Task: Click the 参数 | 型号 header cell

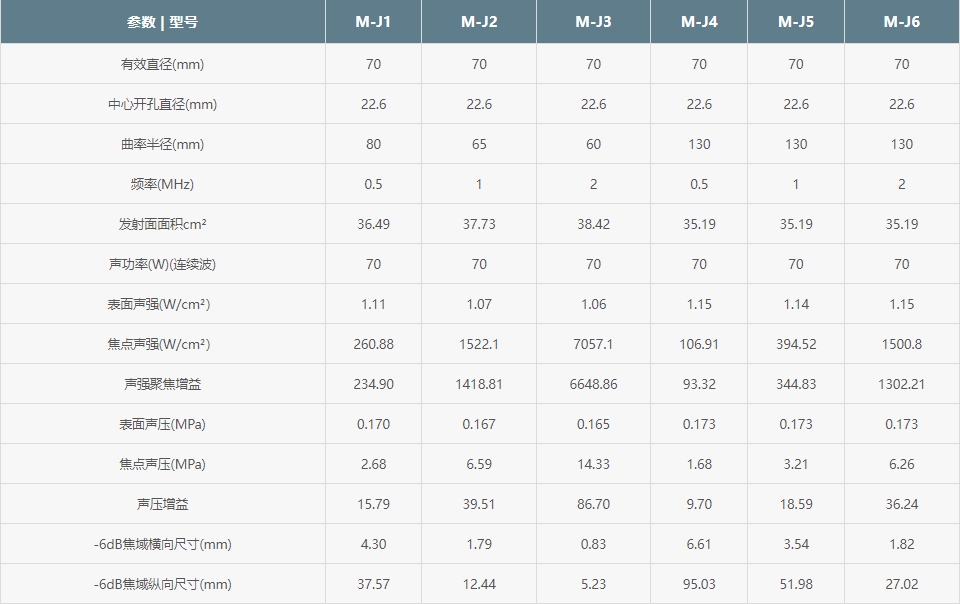Action: coord(162,22)
